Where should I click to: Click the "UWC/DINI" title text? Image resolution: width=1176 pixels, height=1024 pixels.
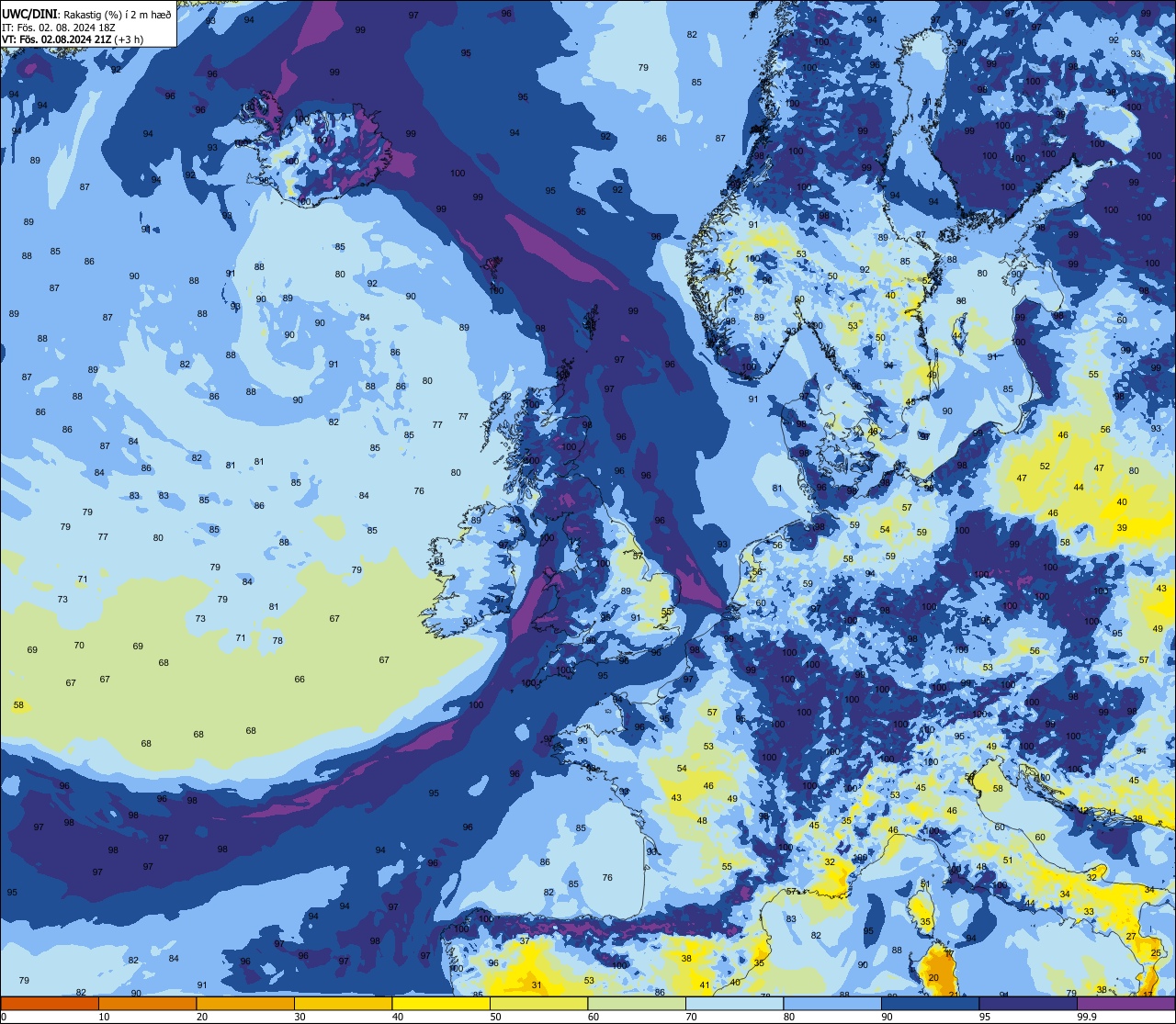(x=30, y=15)
